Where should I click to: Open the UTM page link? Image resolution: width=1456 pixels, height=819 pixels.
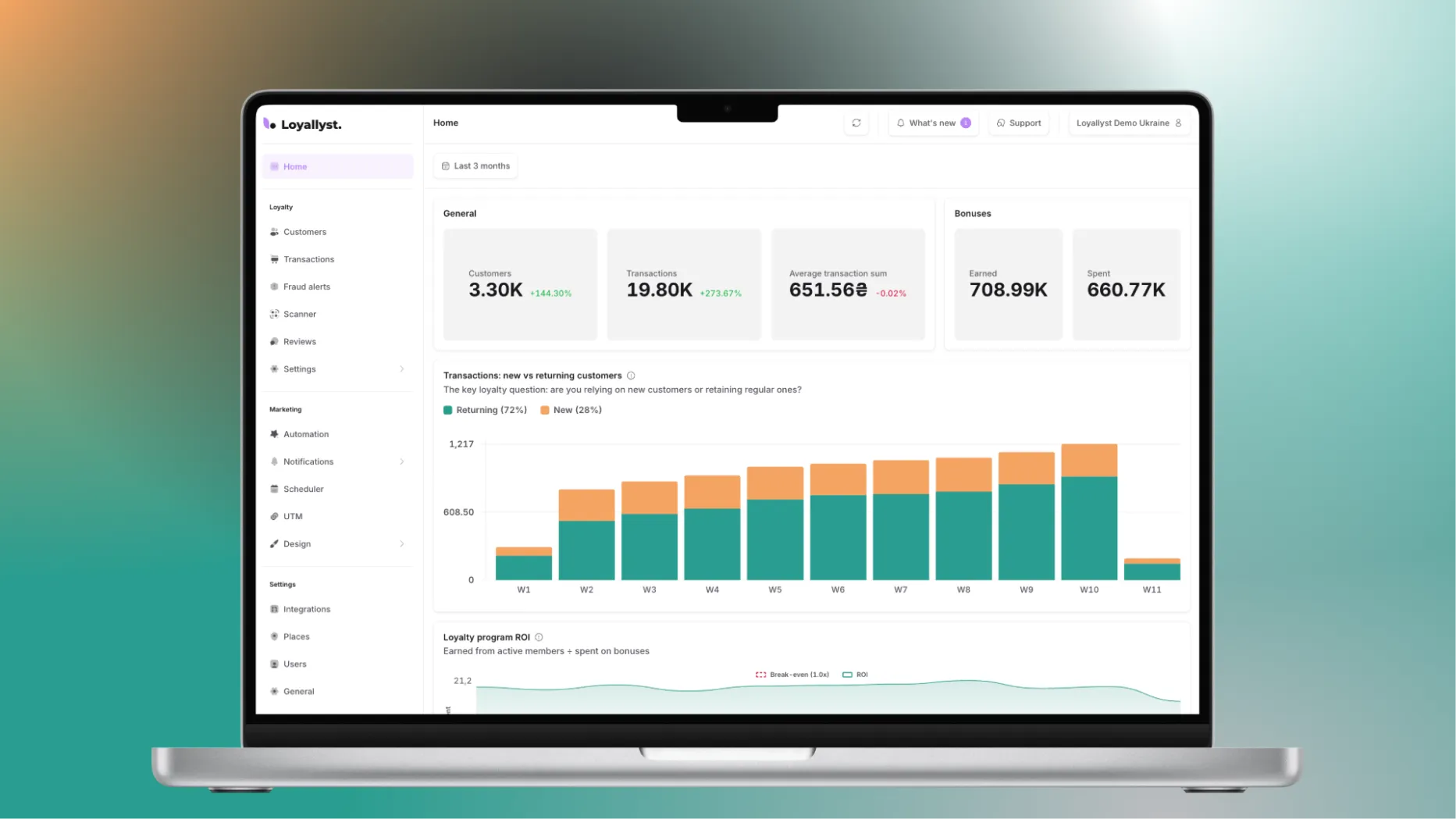pyautogui.click(x=337, y=516)
